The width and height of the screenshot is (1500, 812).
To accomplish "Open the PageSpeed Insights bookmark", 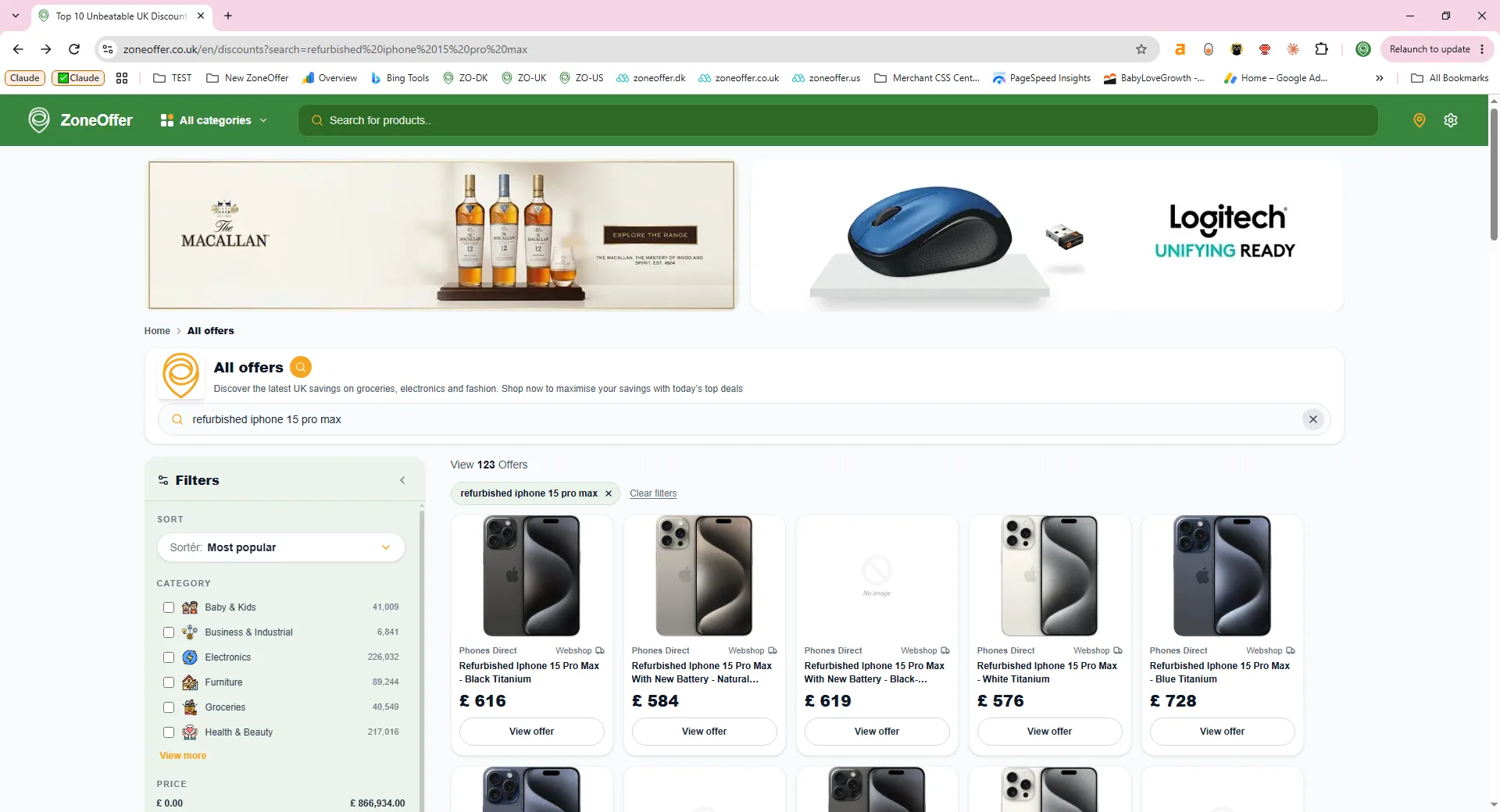I will [1042, 78].
